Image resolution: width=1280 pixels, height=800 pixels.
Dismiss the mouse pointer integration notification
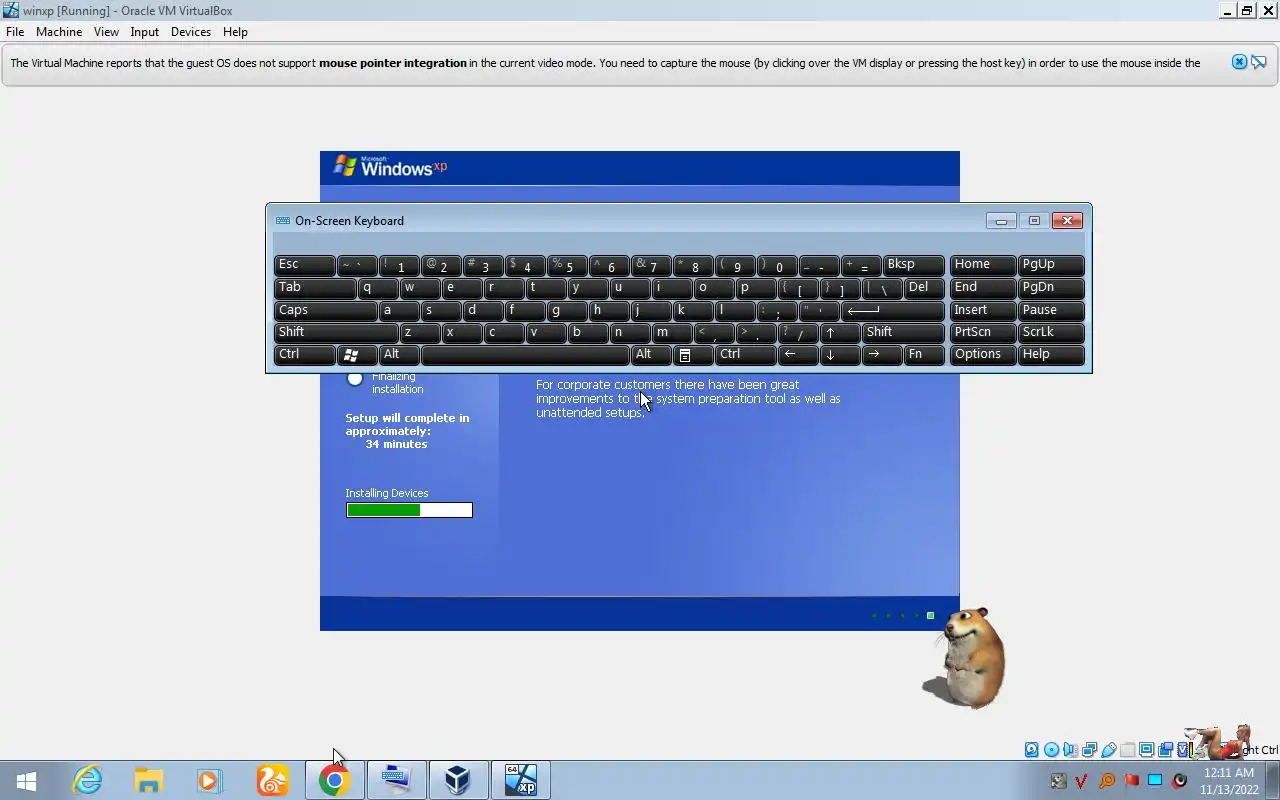pos(1239,62)
